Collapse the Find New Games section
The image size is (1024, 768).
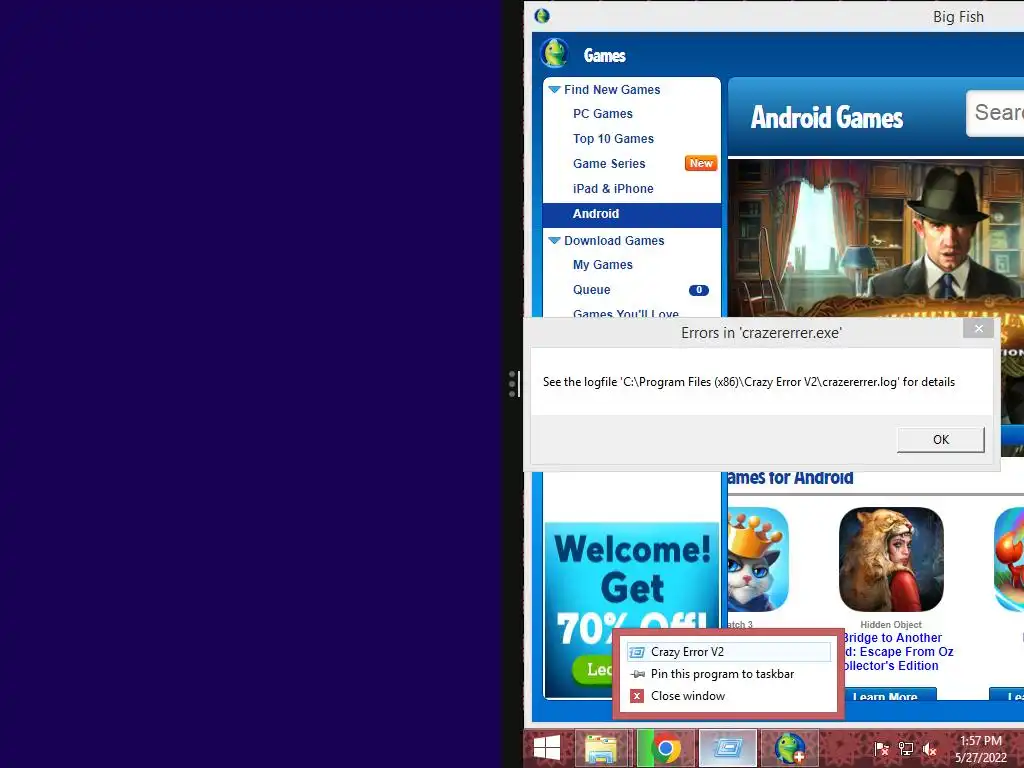(554, 89)
